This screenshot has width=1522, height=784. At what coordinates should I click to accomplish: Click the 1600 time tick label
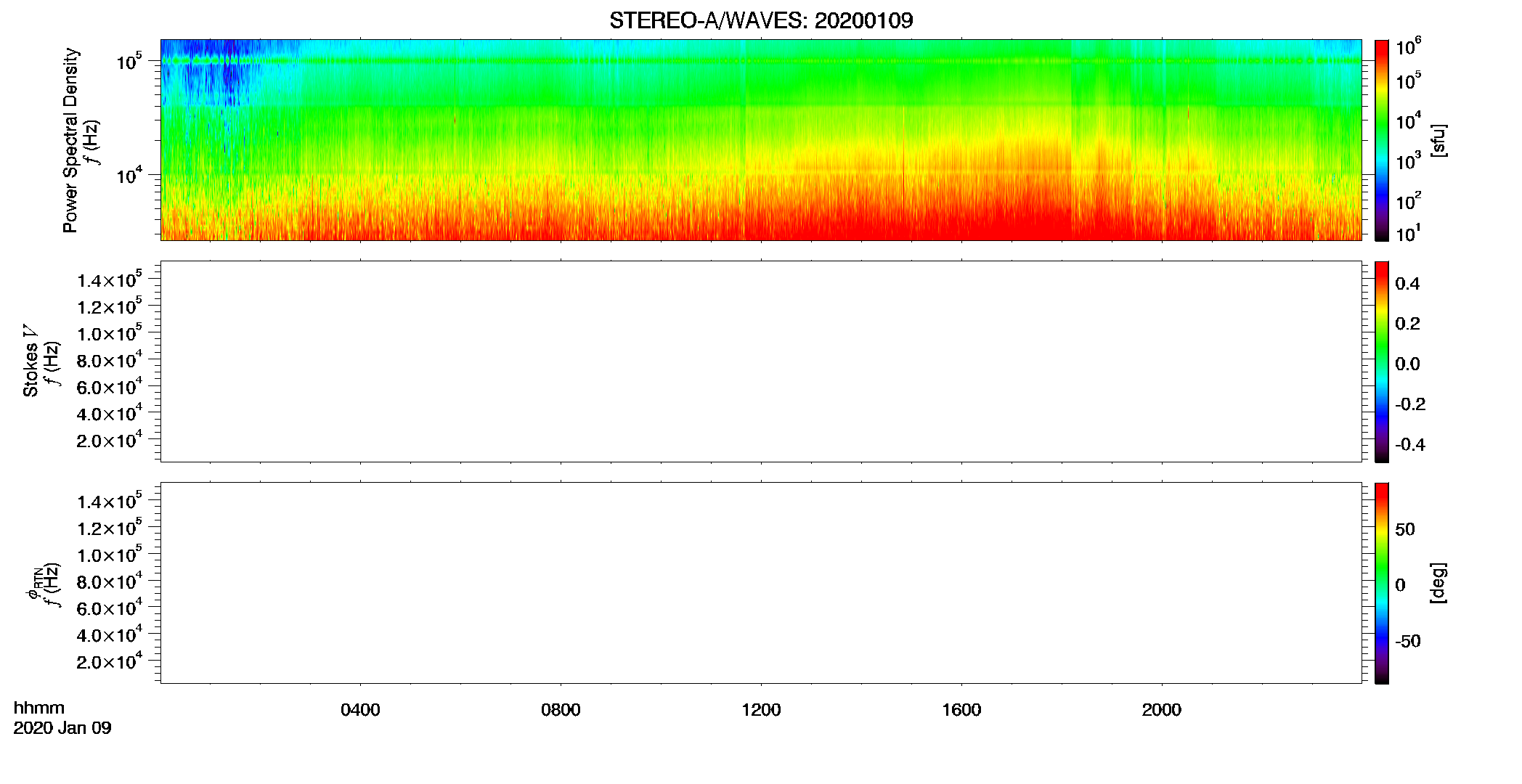point(961,710)
